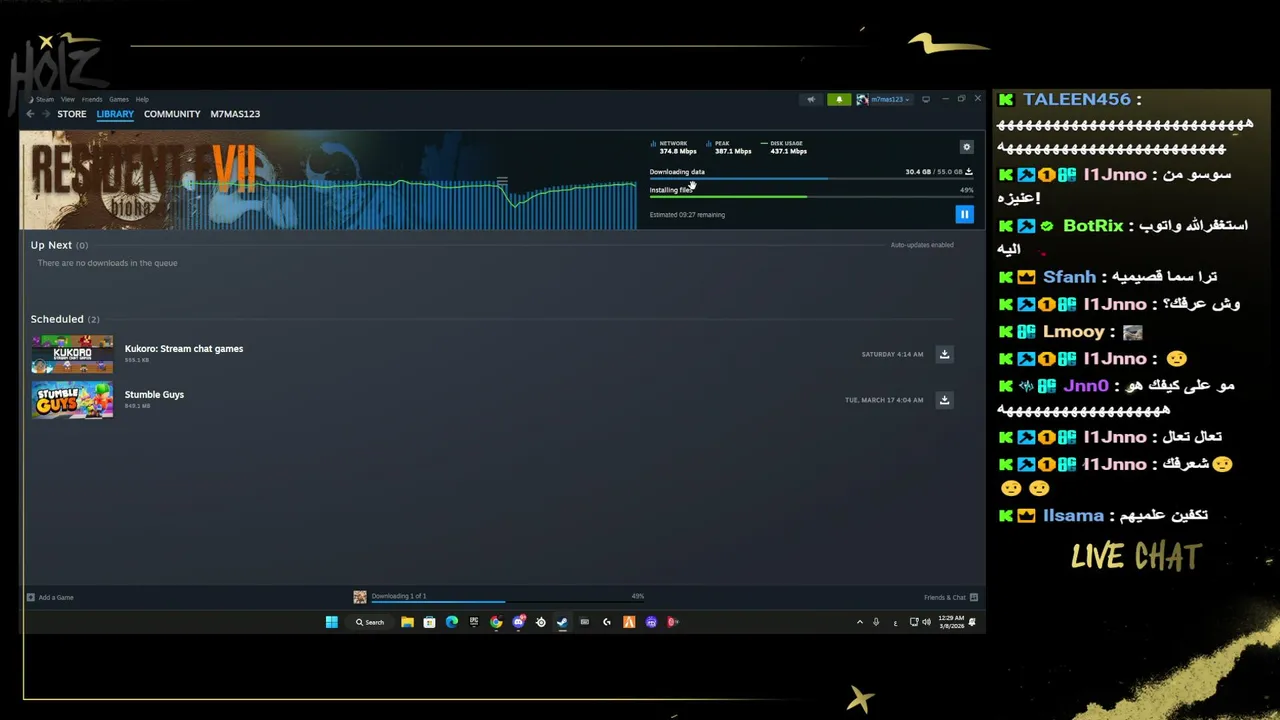Viewport: 1280px width, 720px height.
Task: Click the Resident Evil VII banner image
Action: tap(328, 180)
